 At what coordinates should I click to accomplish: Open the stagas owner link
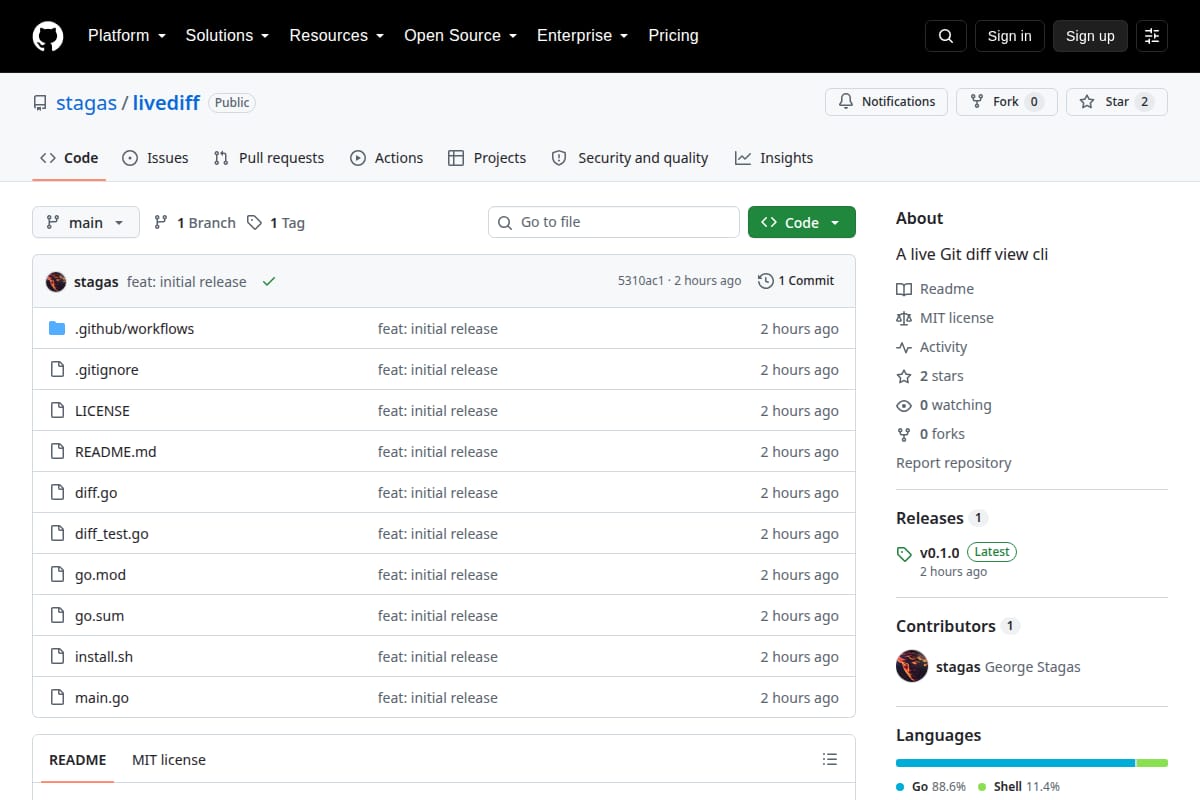point(86,103)
